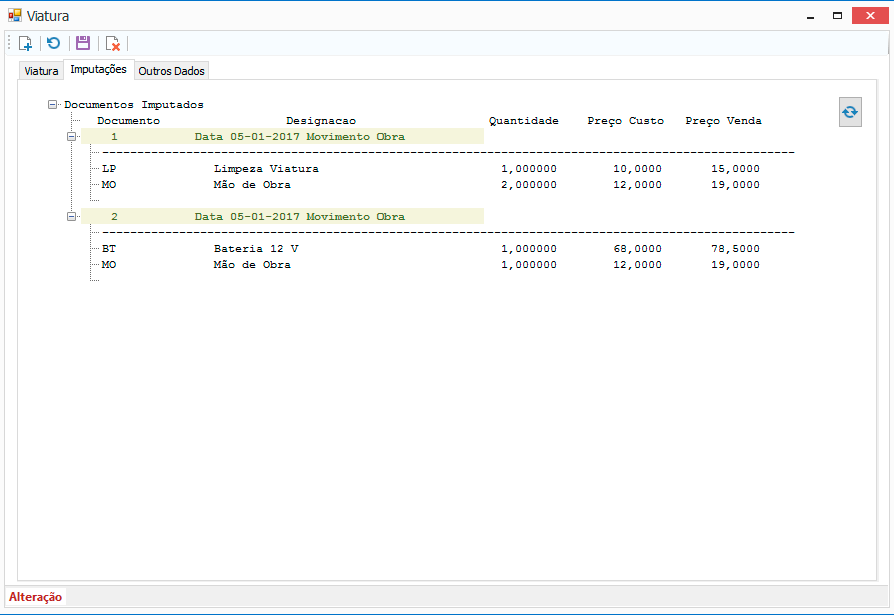Close the Viatura window
The width and height of the screenshot is (894, 615).
click(870, 15)
